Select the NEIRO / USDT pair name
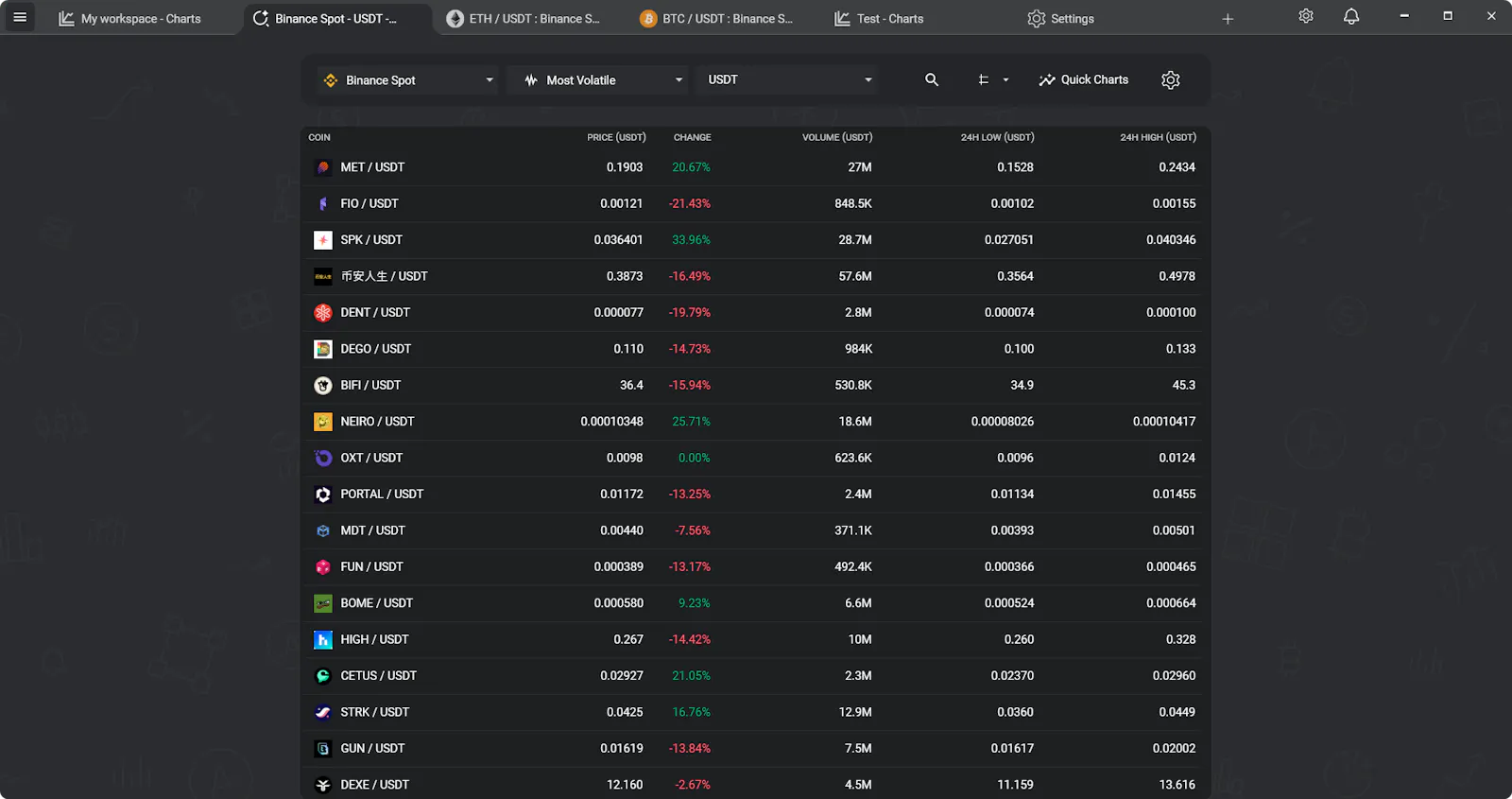 point(377,422)
